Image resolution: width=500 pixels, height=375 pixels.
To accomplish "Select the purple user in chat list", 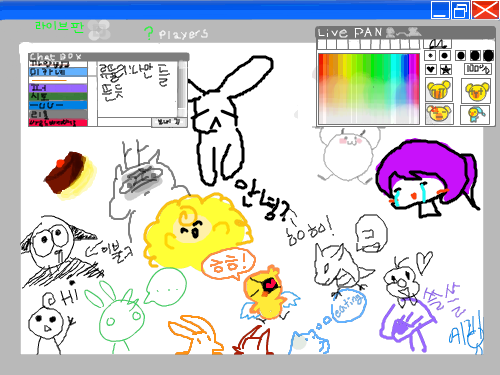I will 58,88.
